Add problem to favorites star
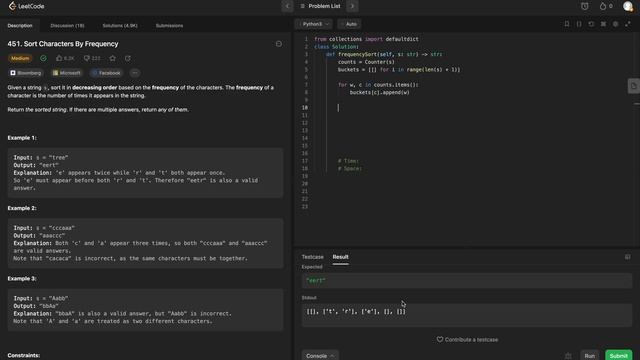The width and height of the screenshot is (640, 360). (113, 58)
